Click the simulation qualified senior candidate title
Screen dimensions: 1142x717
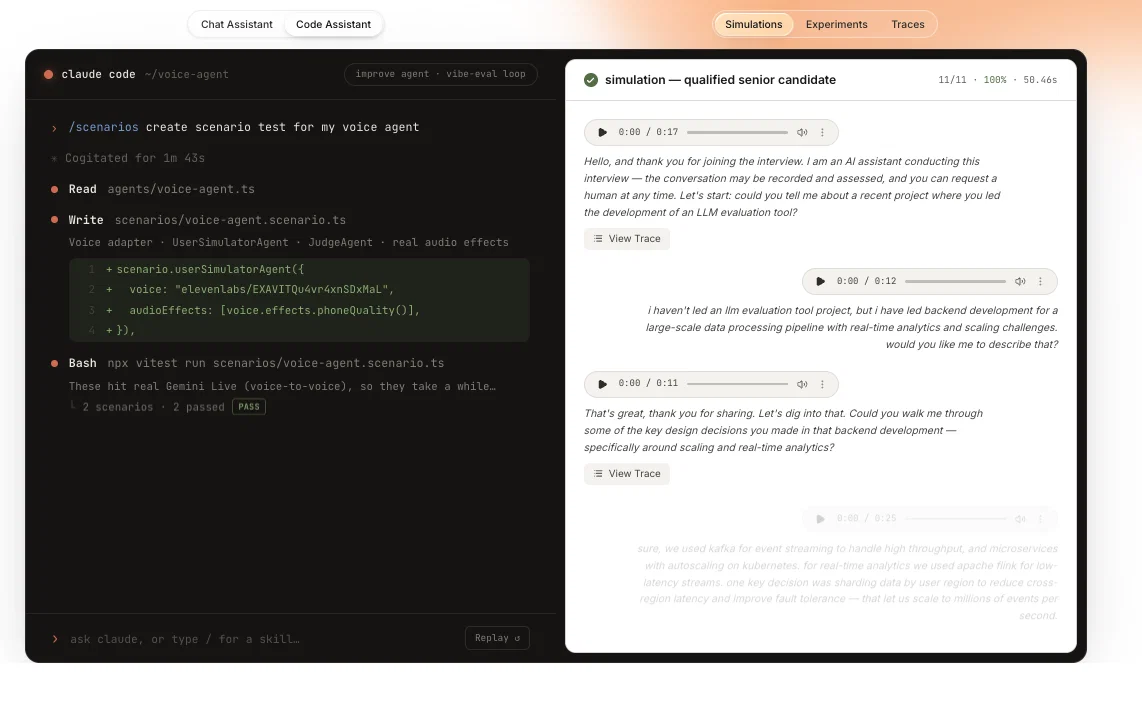click(x=720, y=80)
